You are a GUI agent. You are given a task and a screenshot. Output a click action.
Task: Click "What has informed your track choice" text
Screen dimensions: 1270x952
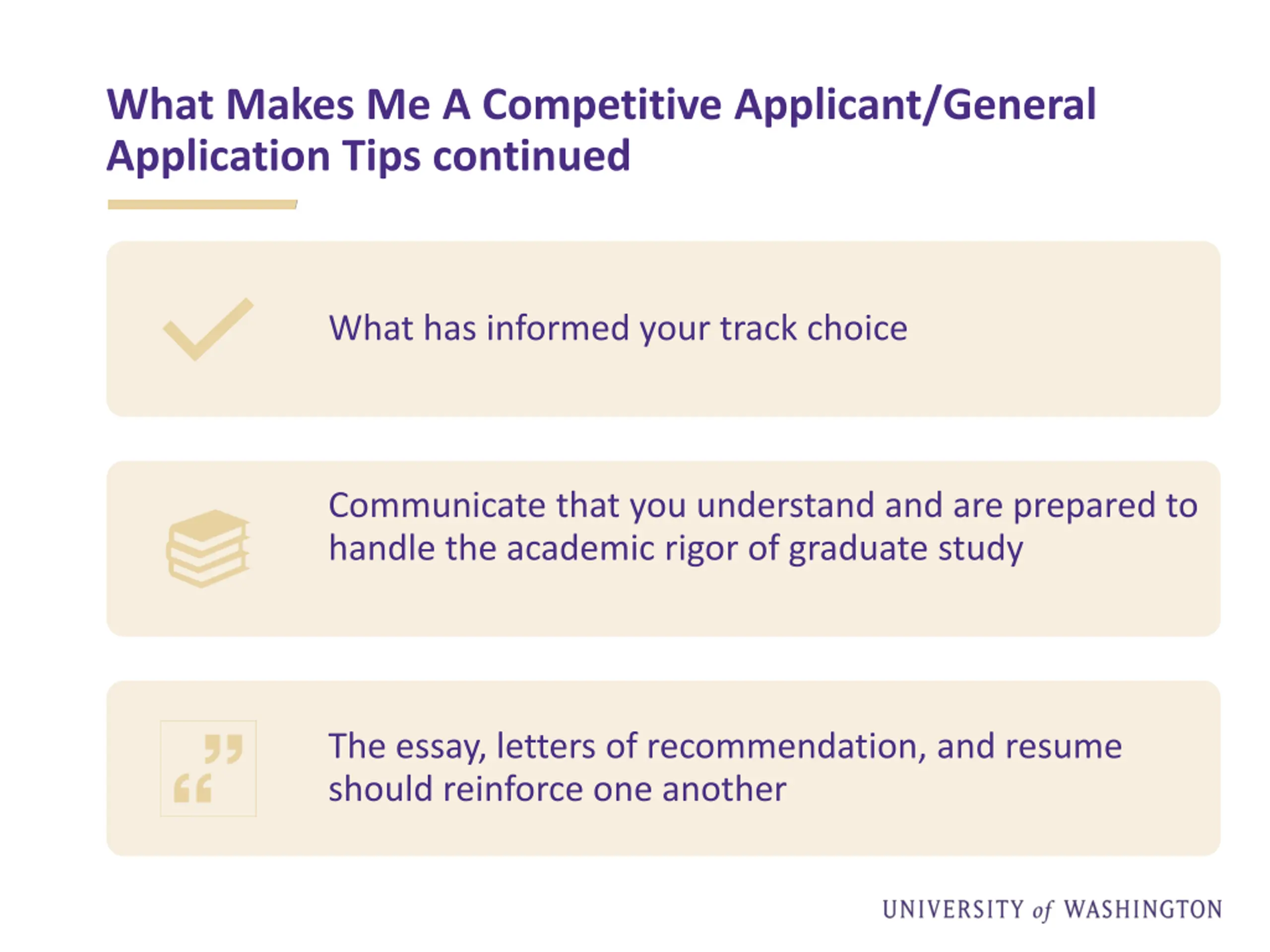(618, 329)
